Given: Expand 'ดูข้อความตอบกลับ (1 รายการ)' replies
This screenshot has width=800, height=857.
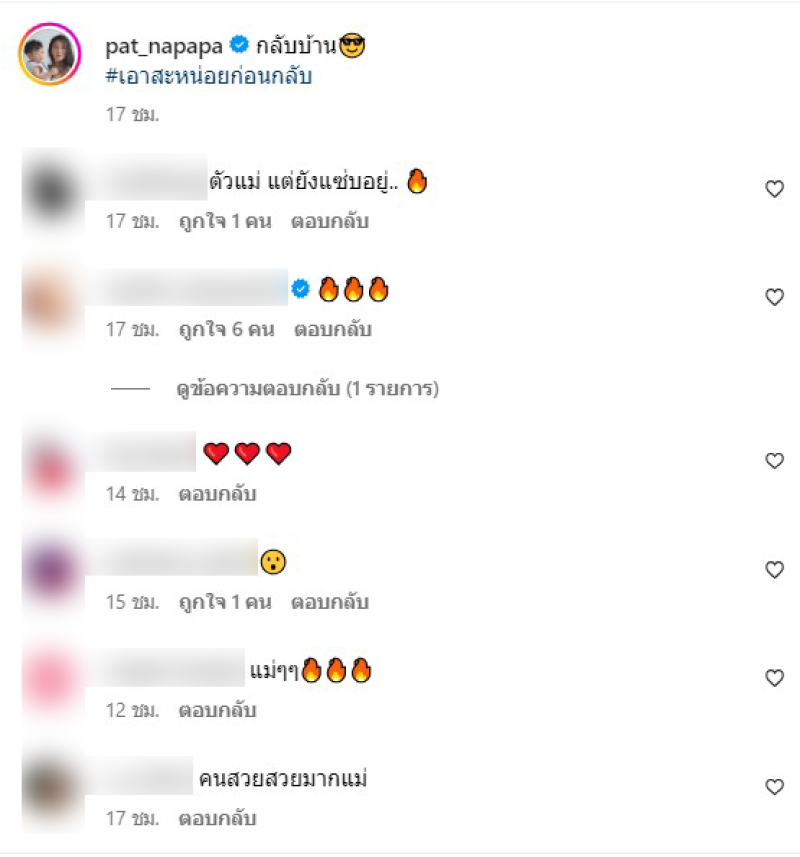Looking at the screenshot, I should coord(308,389).
